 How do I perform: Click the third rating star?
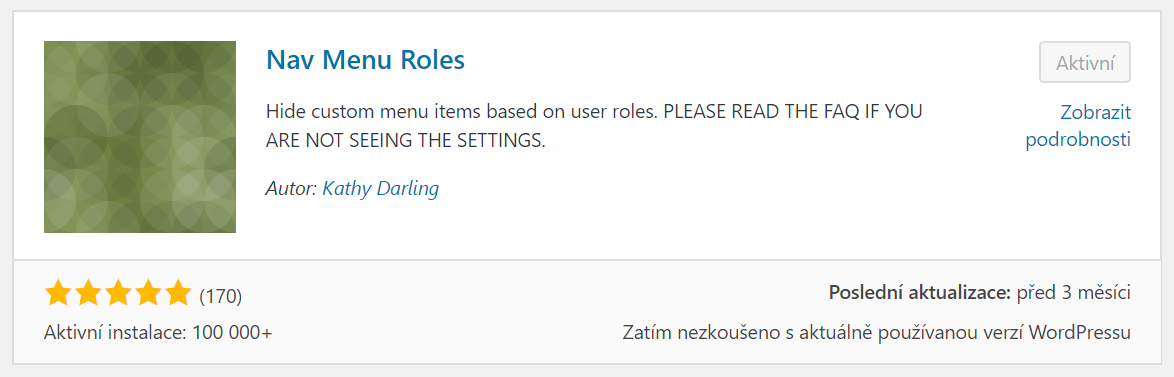(x=118, y=294)
